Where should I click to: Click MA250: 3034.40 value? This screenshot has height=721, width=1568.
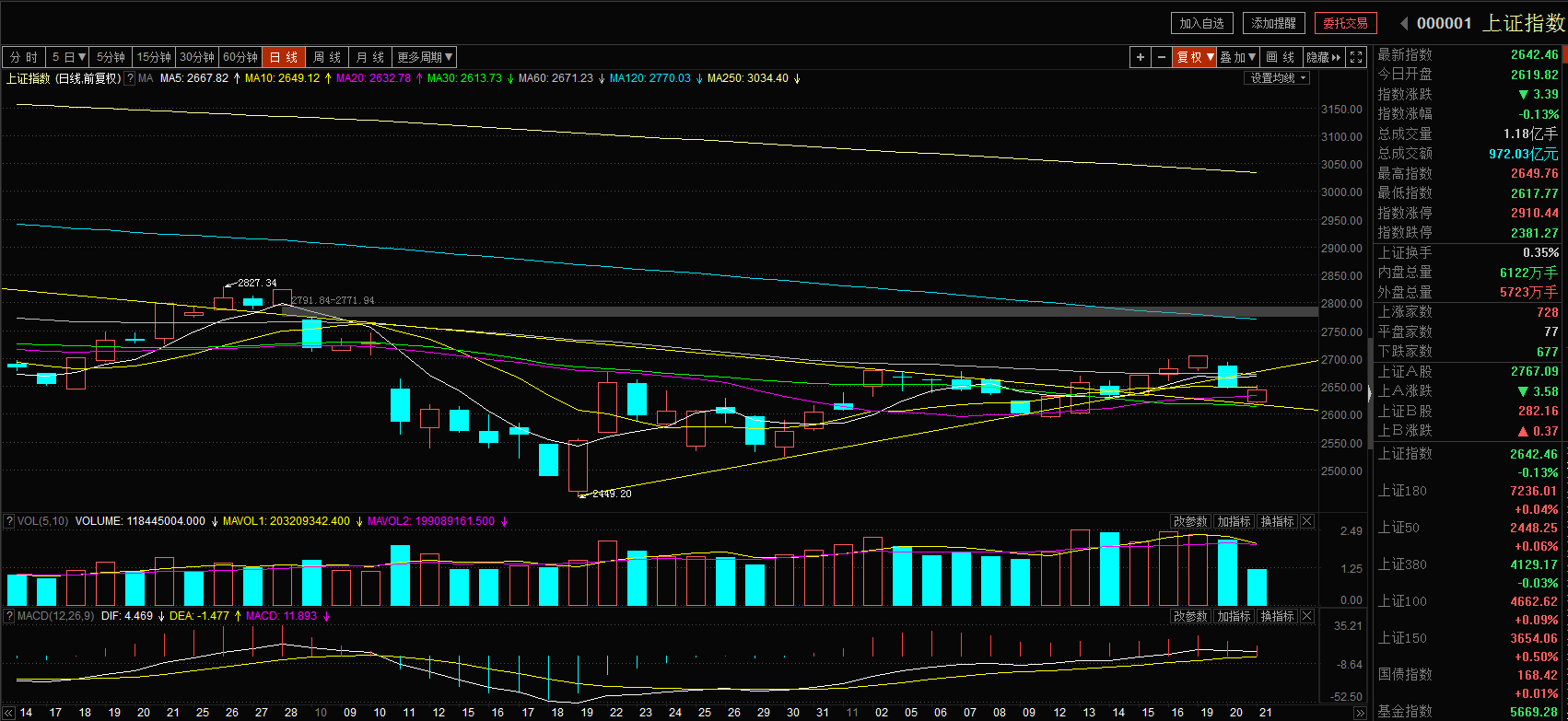pyautogui.click(x=748, y=78)
